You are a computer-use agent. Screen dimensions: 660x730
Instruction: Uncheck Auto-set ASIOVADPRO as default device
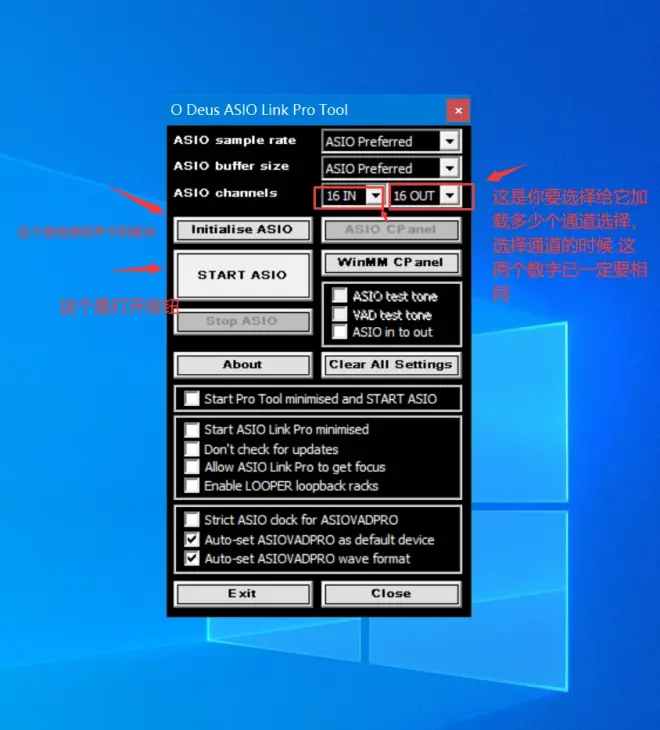(192, 540)
